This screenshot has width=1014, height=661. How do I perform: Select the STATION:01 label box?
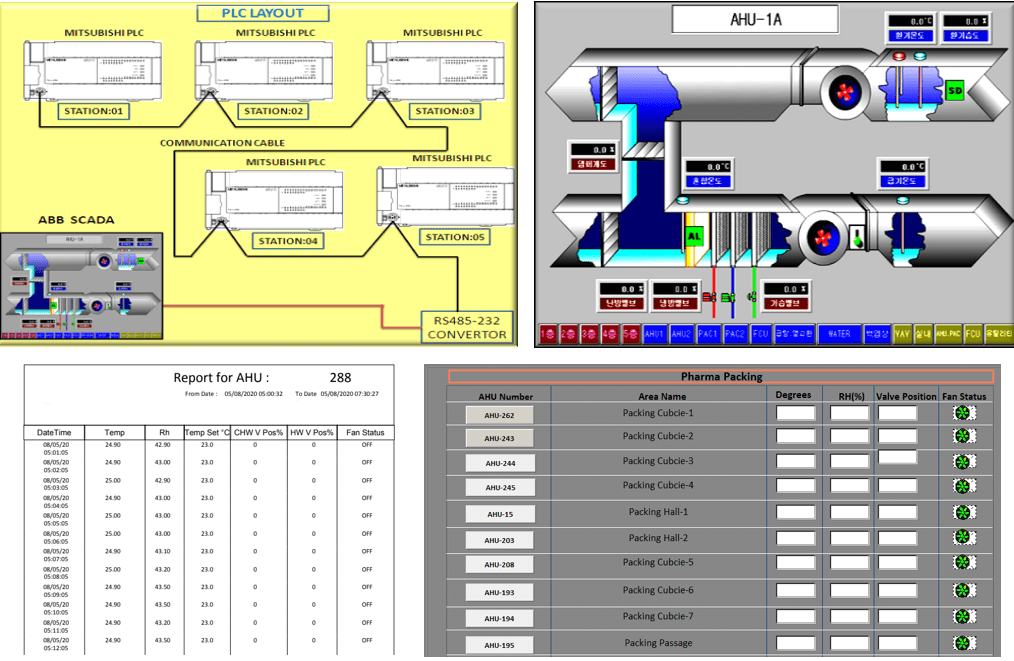[94, 111]
